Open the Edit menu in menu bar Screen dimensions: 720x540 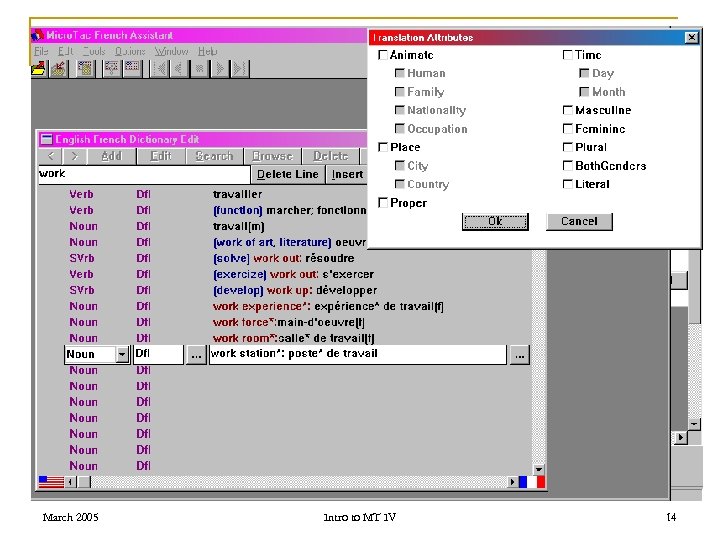click(x=66, y=51)
